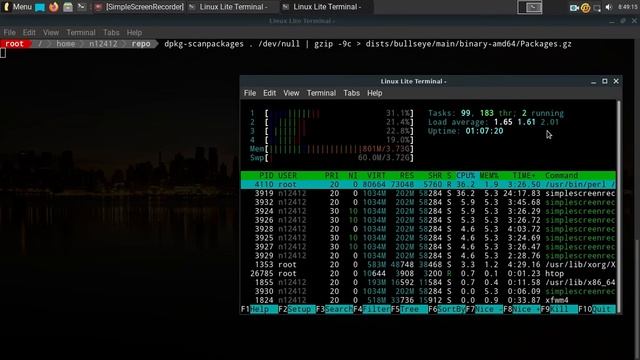Click F5 Tree in htop footer

click(409, 309)
